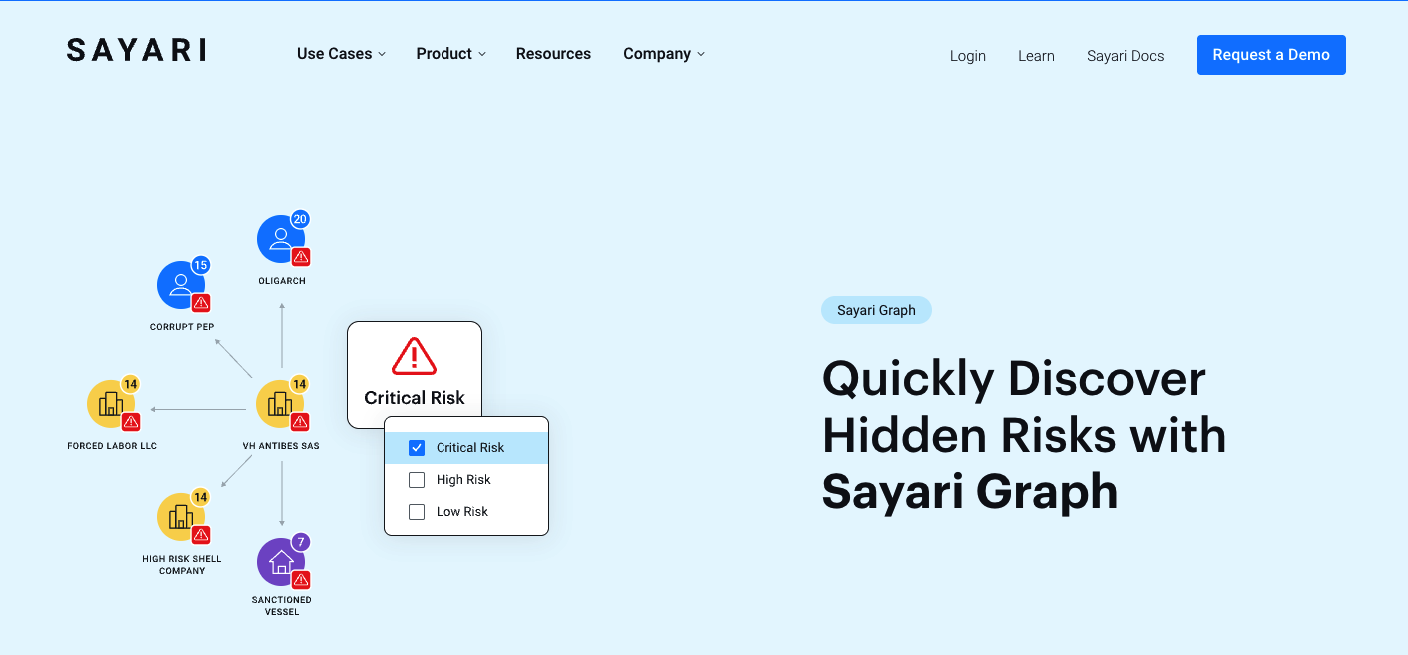This screenshot has height=655, width=1408.
Task: Click the High Risk Shell Company icon
Action: (x=180, y=517)
